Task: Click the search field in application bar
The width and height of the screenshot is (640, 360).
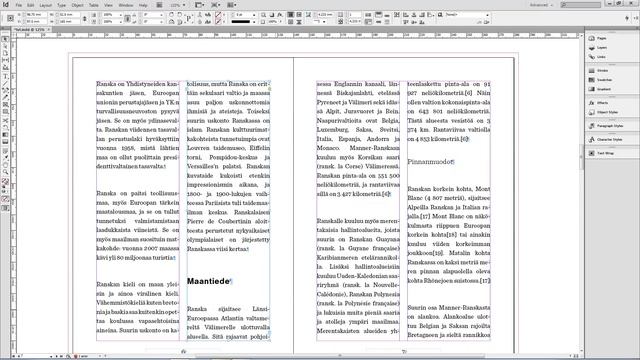Action: point(581,5)
